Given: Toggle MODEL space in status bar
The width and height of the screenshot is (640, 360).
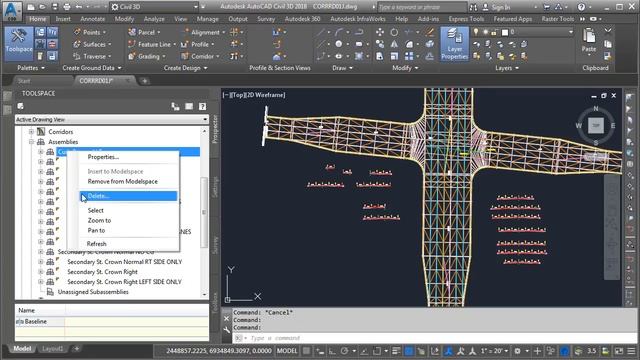Looking at the screenshot, I should 287,351.
